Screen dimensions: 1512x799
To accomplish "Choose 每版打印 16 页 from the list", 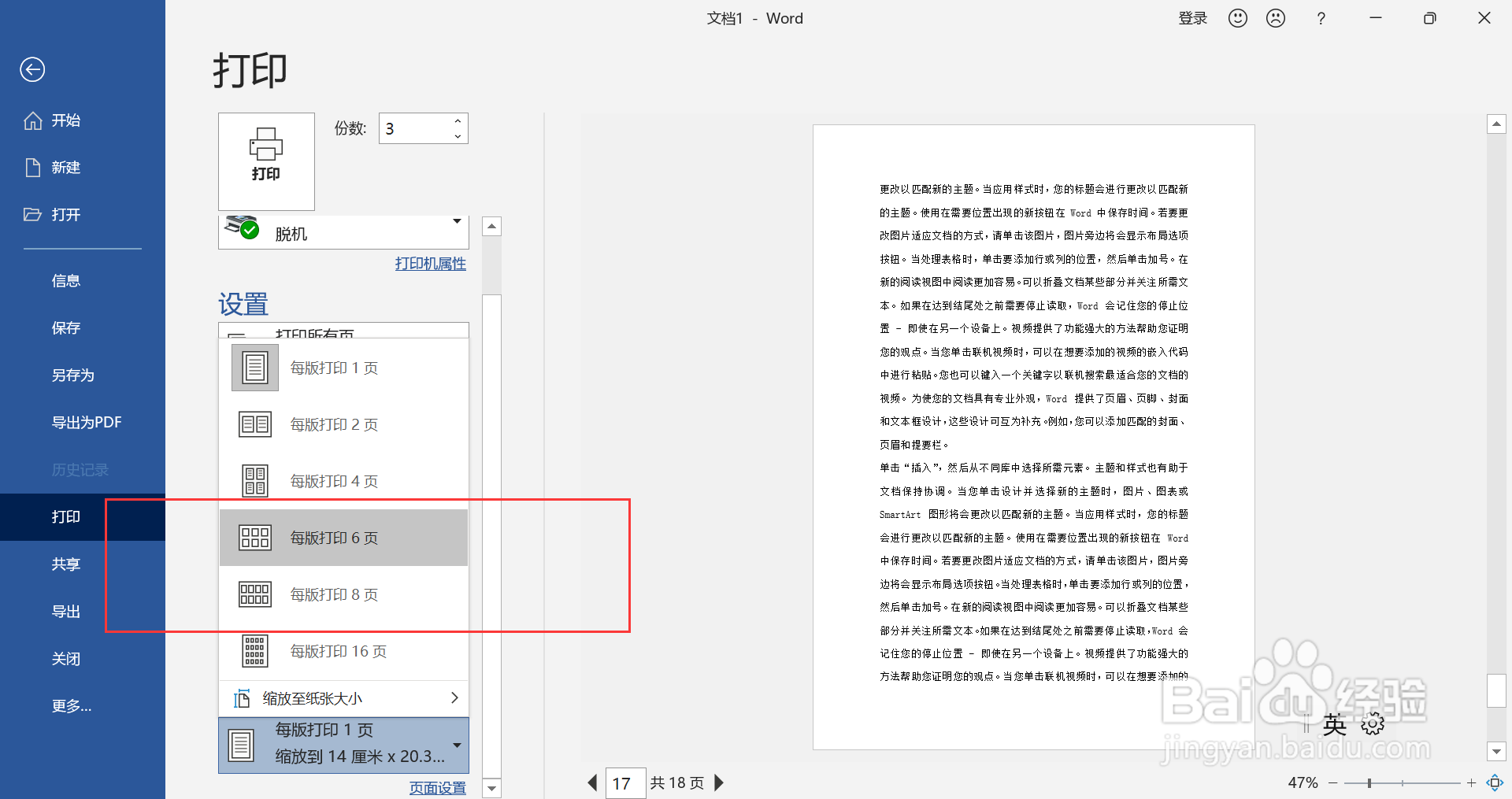I will [343, 651].
